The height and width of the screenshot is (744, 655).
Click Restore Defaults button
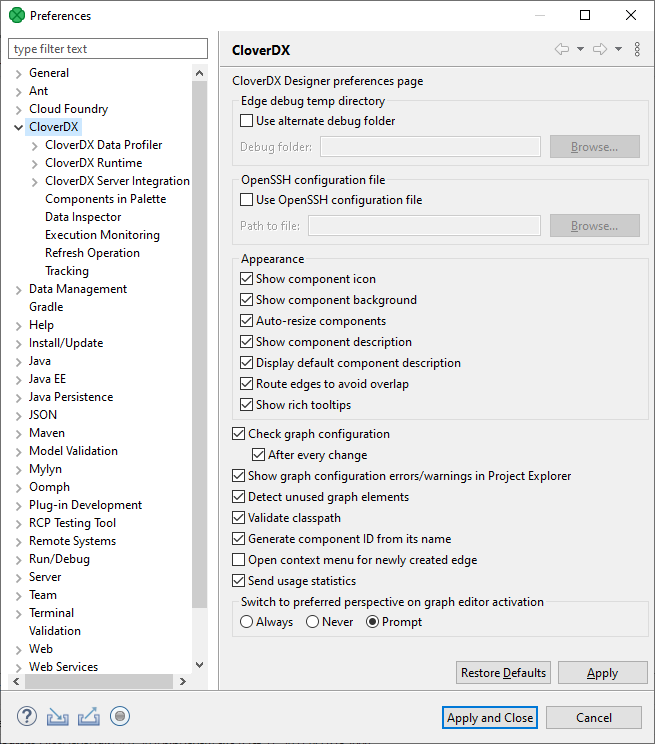click(x=503, y=672)
